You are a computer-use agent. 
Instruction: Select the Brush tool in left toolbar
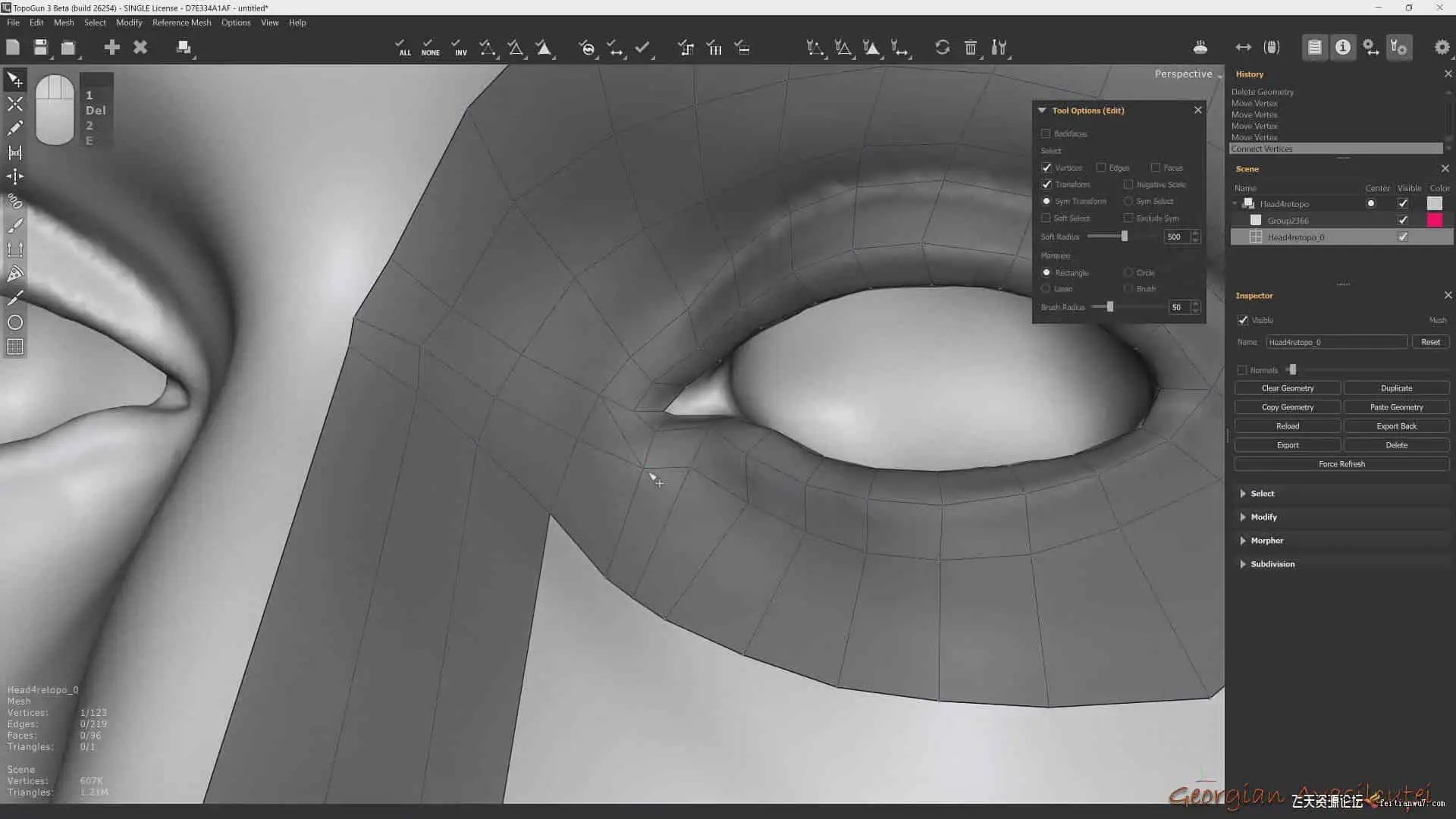pyautogui.click(x=14, y=225)
